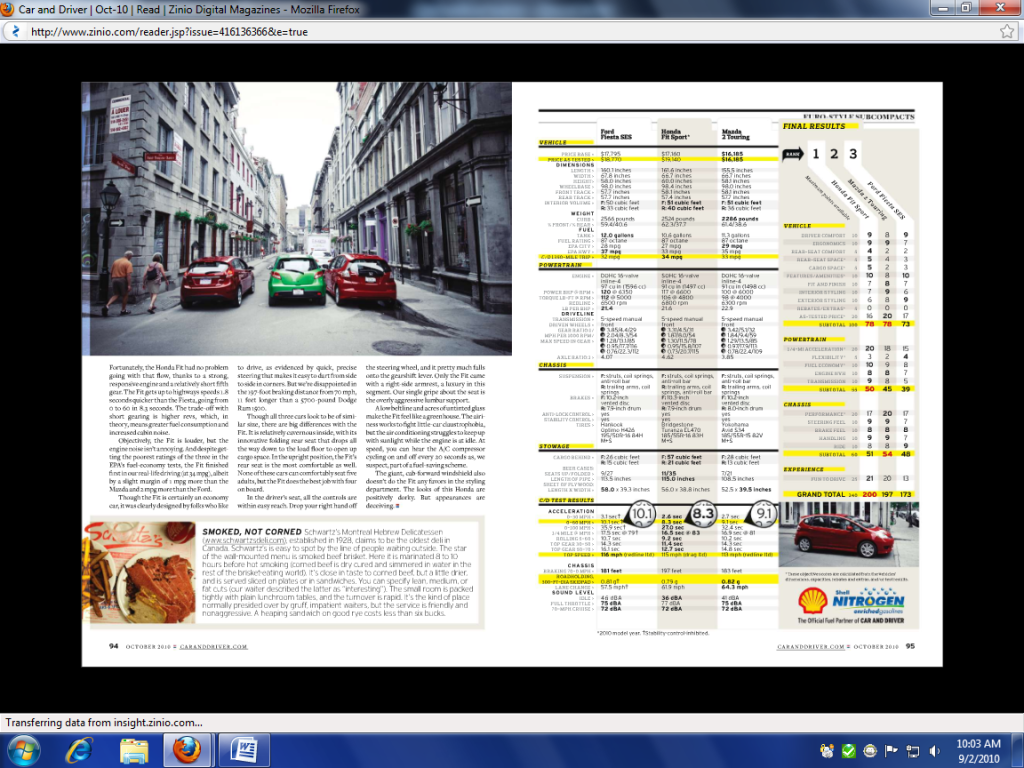This screenshot has height=768, width=1024.
Task: Open the Windows Start menu
Action: tap(24, 750)
